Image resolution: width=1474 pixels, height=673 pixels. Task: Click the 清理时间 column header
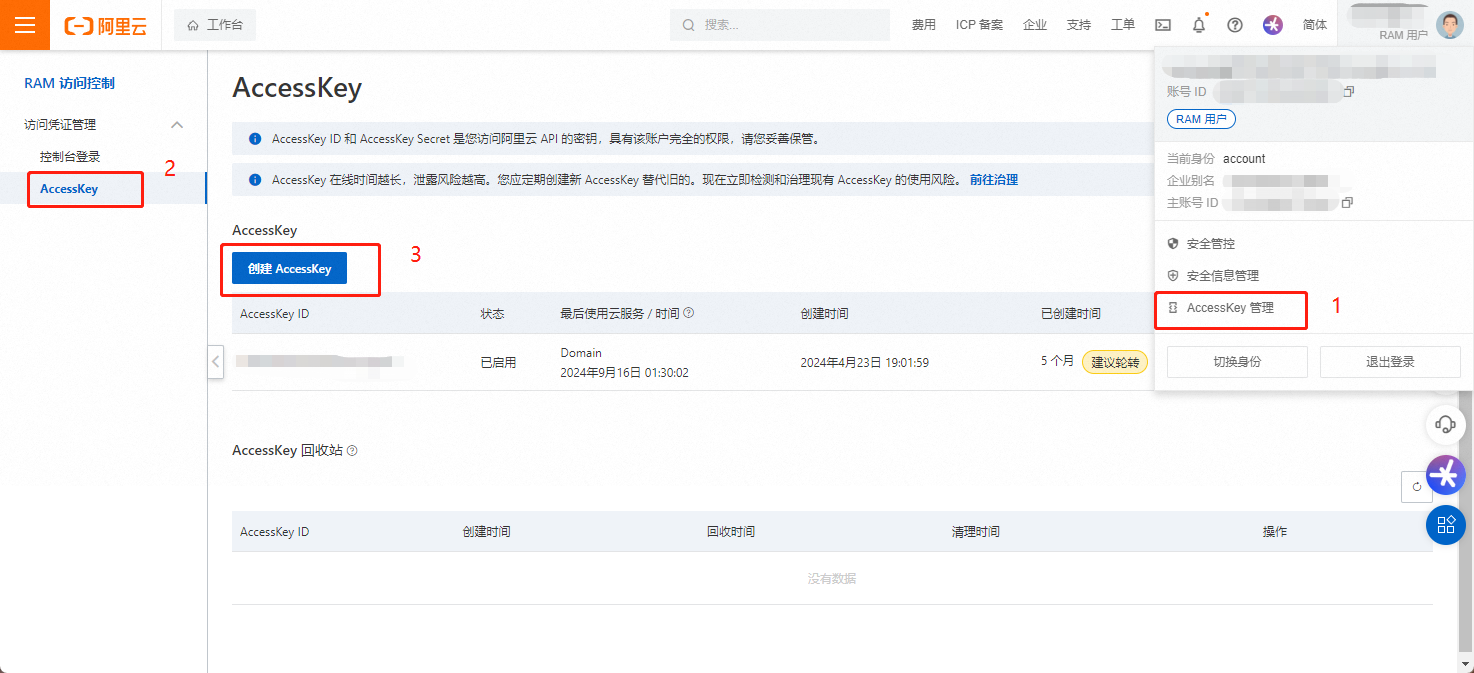pyautogui.click(x=975, y=532)
